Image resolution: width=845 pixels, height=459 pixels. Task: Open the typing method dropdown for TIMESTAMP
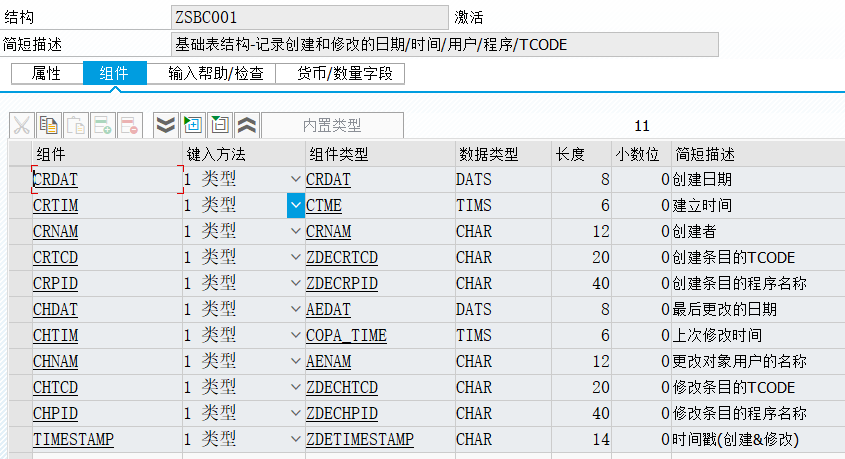(x=295, y=439)
